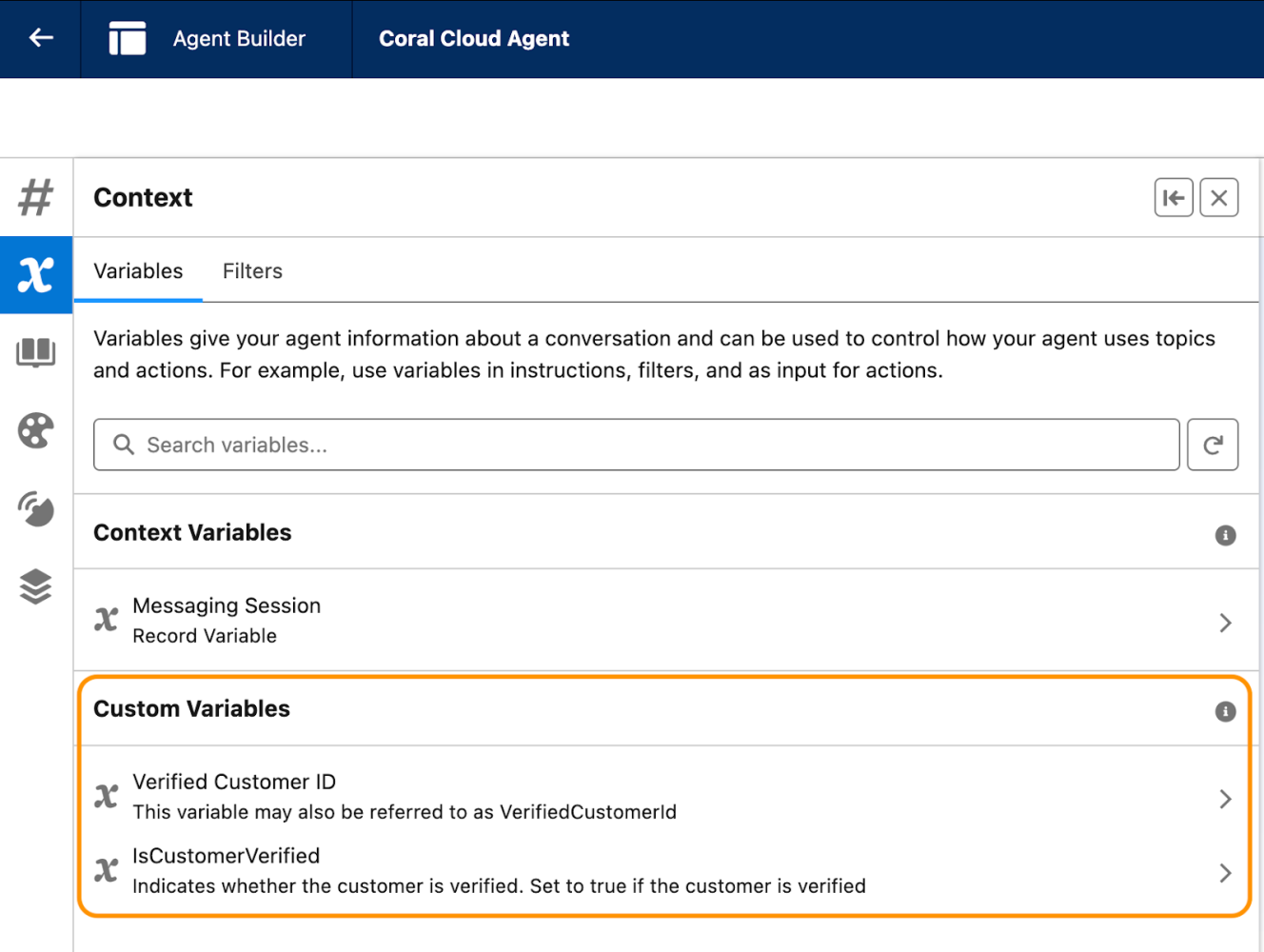Click the Coral Cloud Agent title
This screenshot has width=1264, height=952.
click(474, 39)
